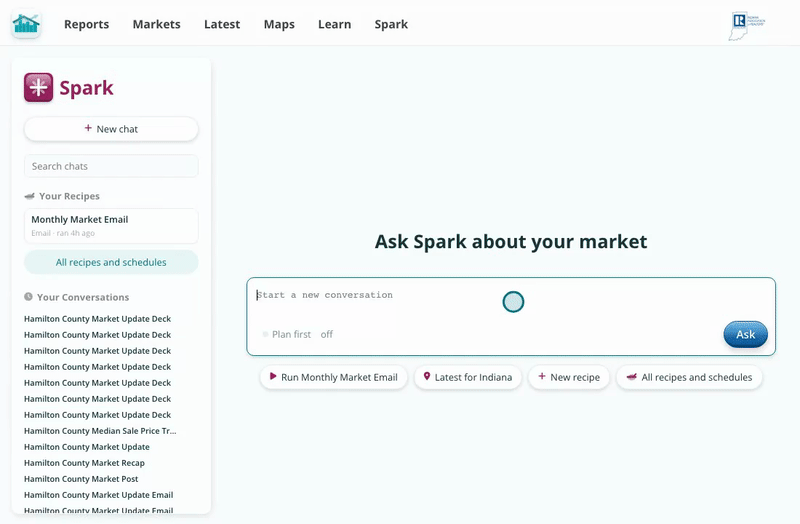Click the Spark sidebar title text
The height and width of the screenshot is (524, 800).
86,88
